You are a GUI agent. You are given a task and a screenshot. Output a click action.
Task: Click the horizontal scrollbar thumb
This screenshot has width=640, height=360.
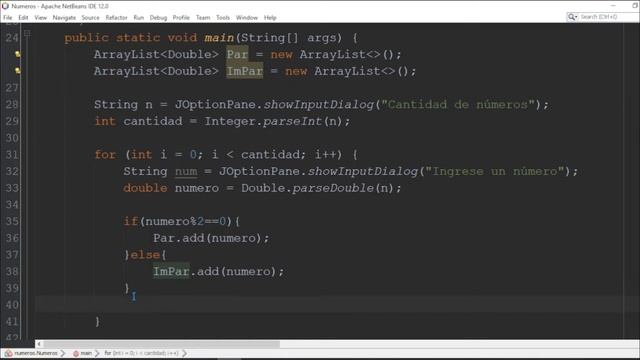tap(162, 344)
